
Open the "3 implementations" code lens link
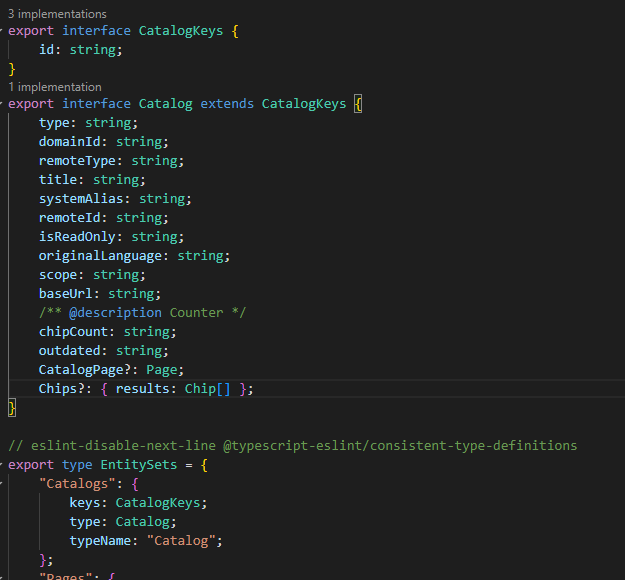click(x=57, y=14)
